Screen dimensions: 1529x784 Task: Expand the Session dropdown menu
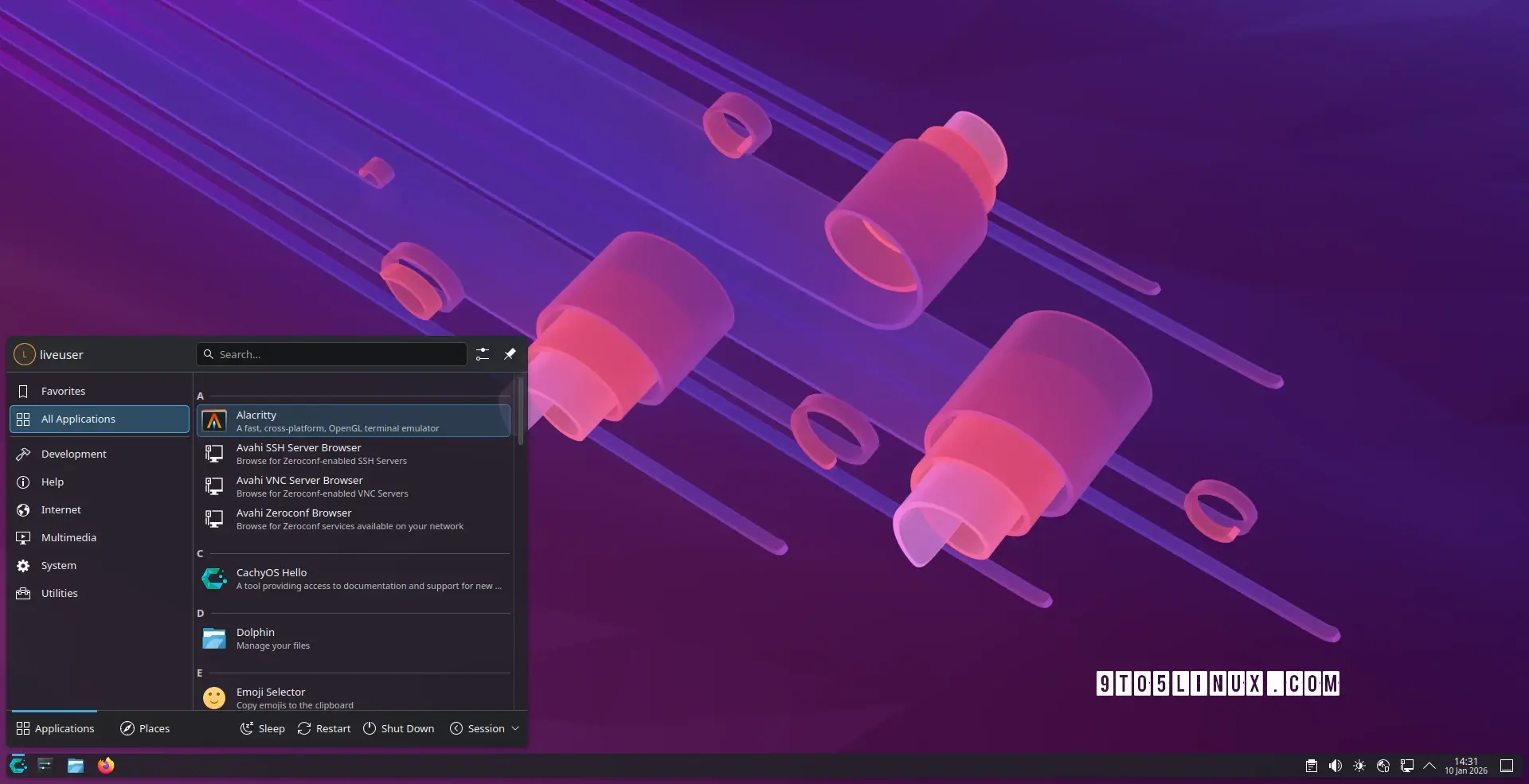coord(484,728)
